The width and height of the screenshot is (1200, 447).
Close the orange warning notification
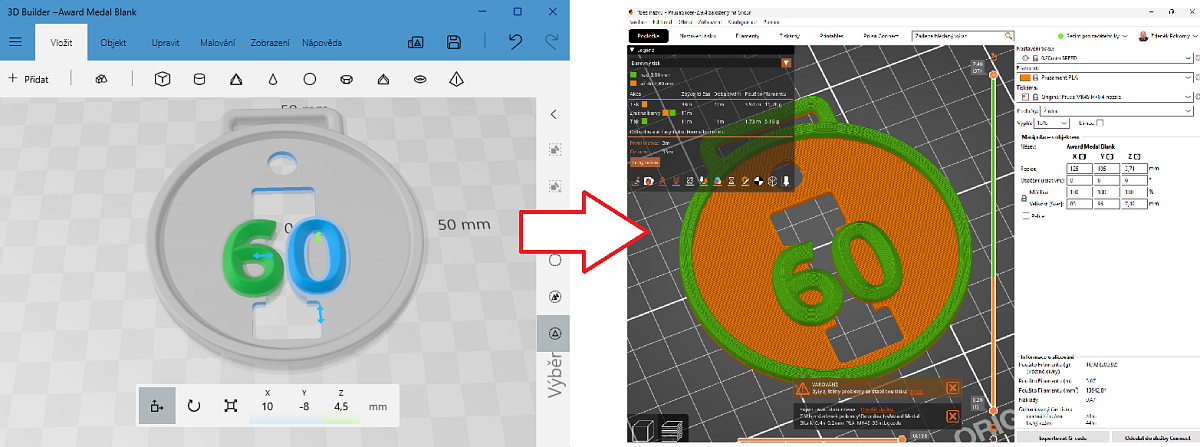(x=952, y=388)
